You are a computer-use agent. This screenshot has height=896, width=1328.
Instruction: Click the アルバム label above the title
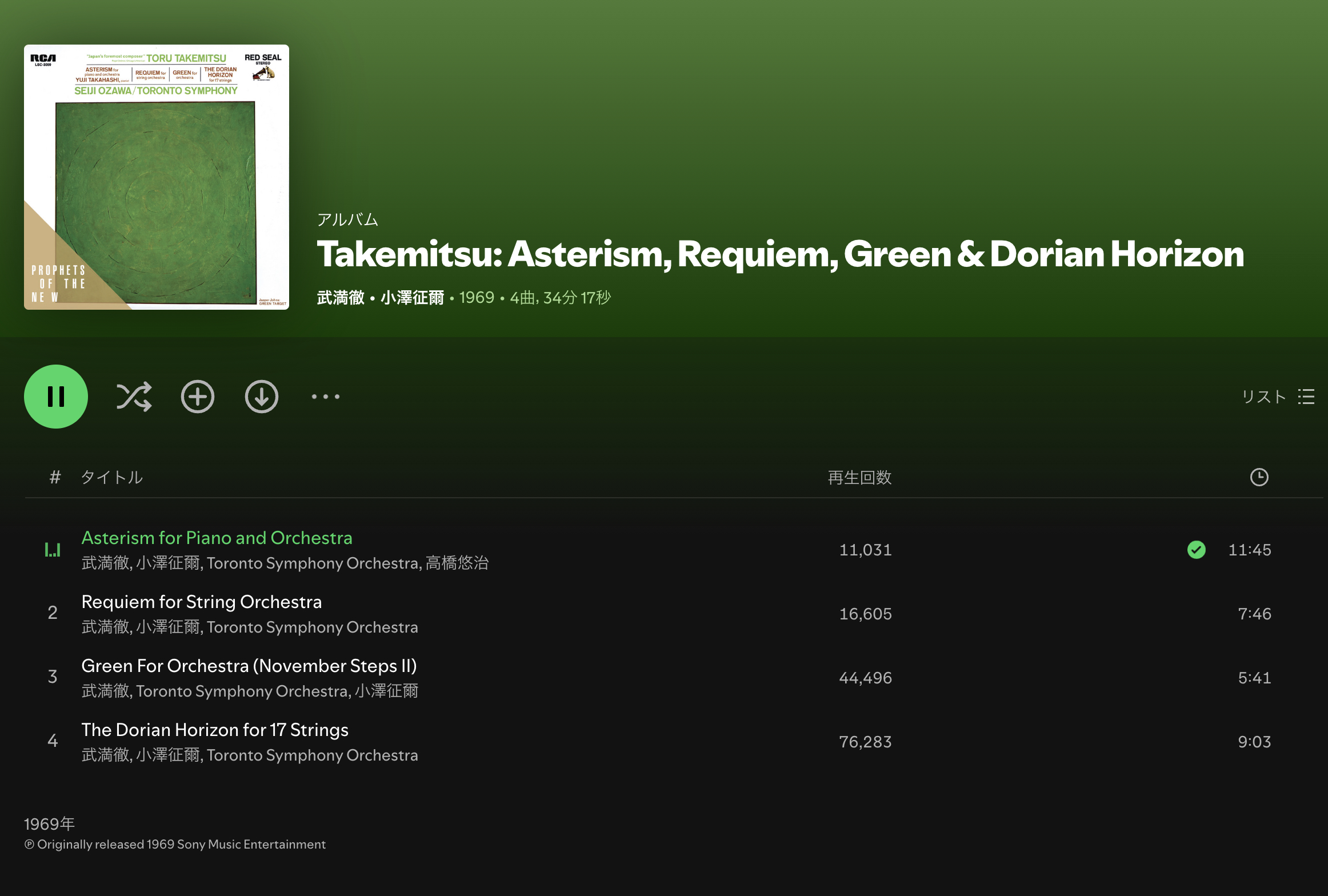click(x=348, y=219)
